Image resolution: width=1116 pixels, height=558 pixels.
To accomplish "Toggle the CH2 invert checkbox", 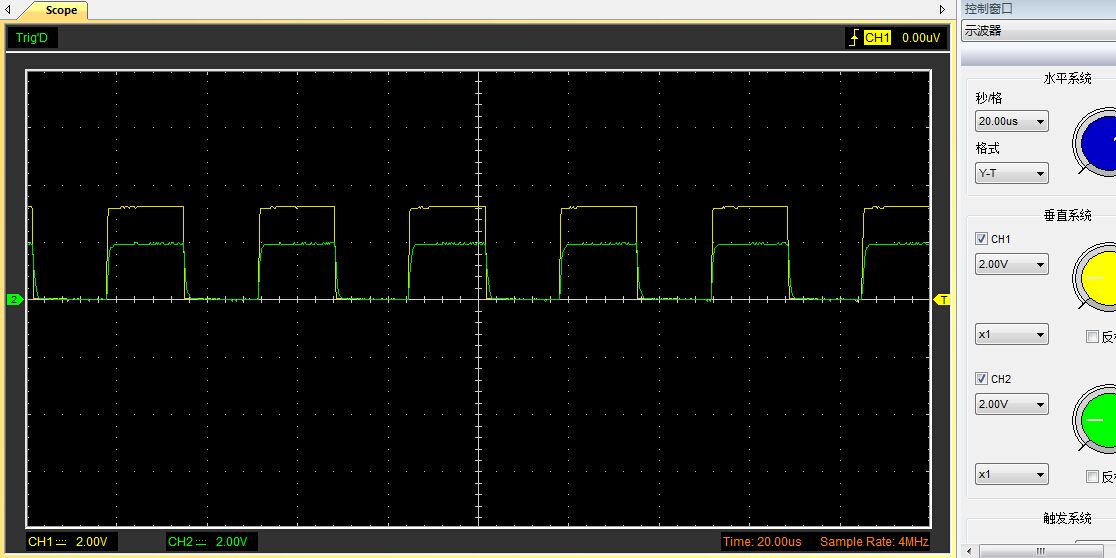I will pyautogui.click(x=1093, y=477).
